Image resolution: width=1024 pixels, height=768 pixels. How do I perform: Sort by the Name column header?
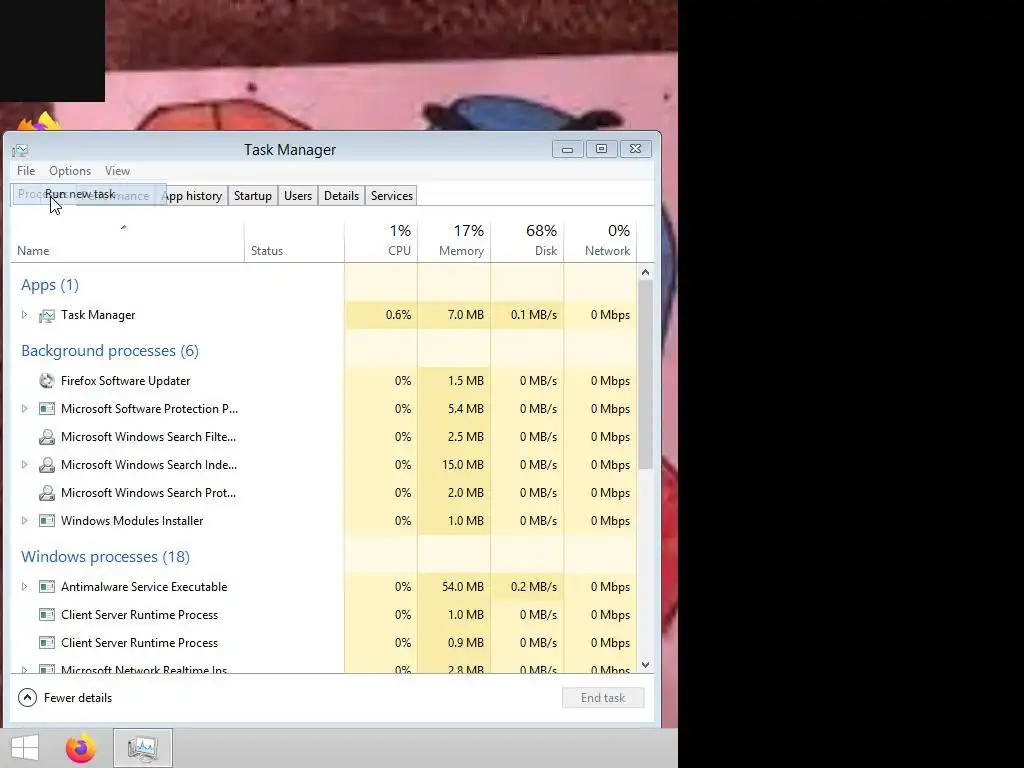pos(127,242)
